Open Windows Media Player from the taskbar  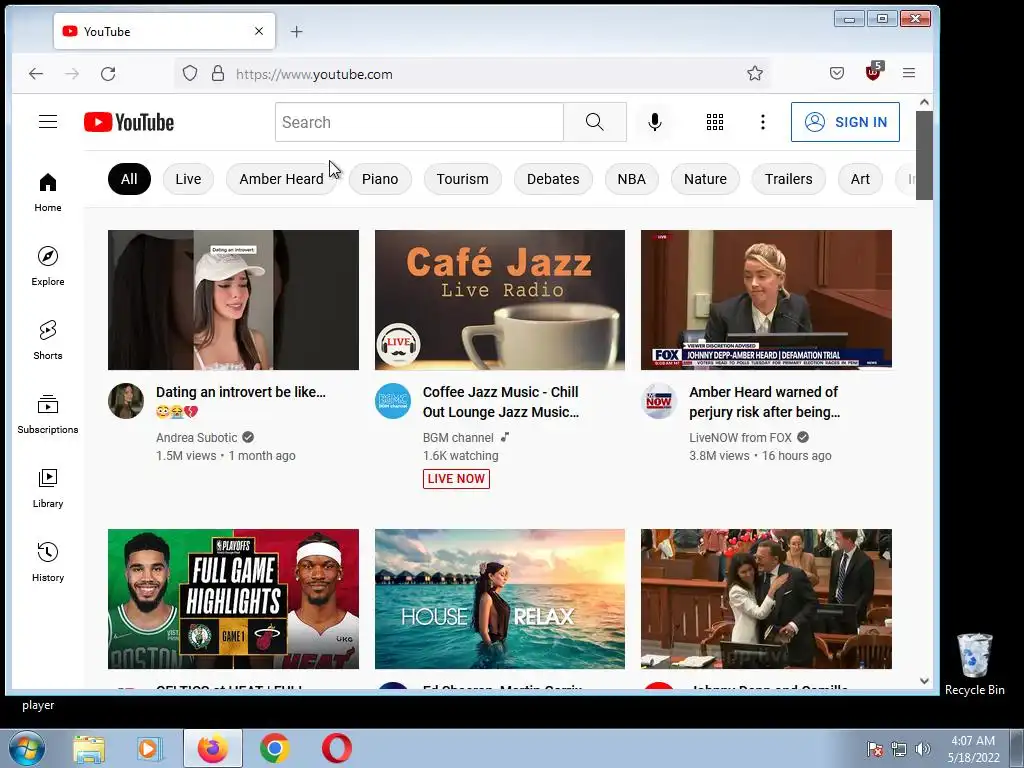150,748
